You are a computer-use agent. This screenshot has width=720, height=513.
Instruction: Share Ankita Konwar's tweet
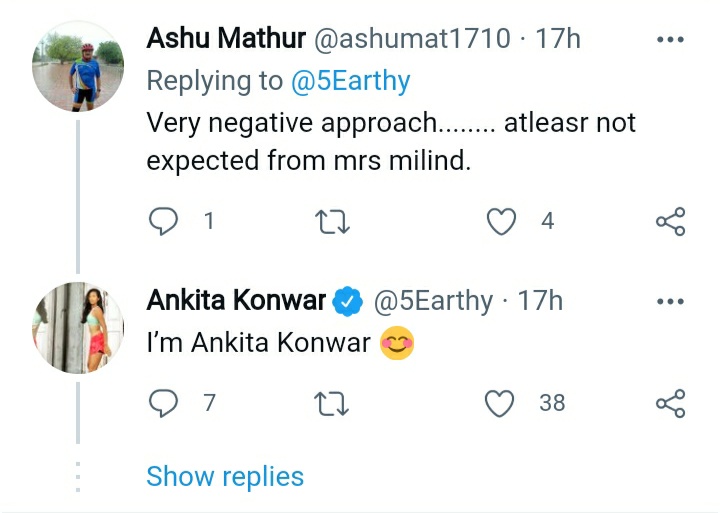(669, 403)
